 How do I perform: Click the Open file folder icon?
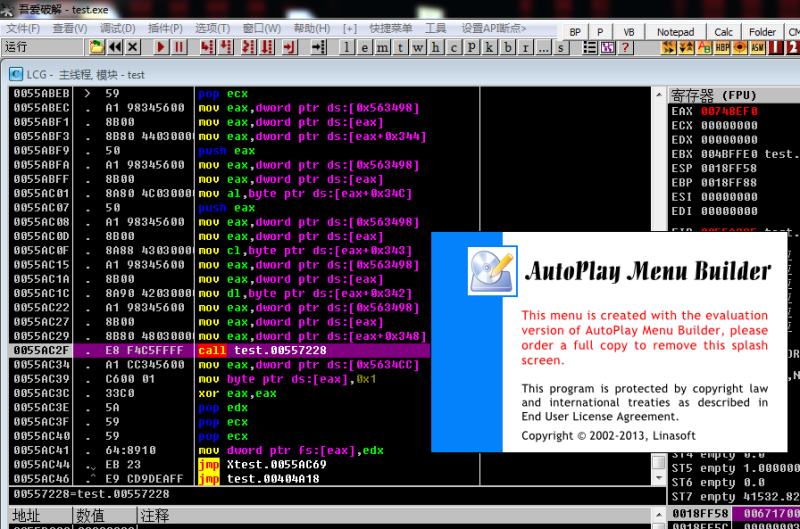96,47
